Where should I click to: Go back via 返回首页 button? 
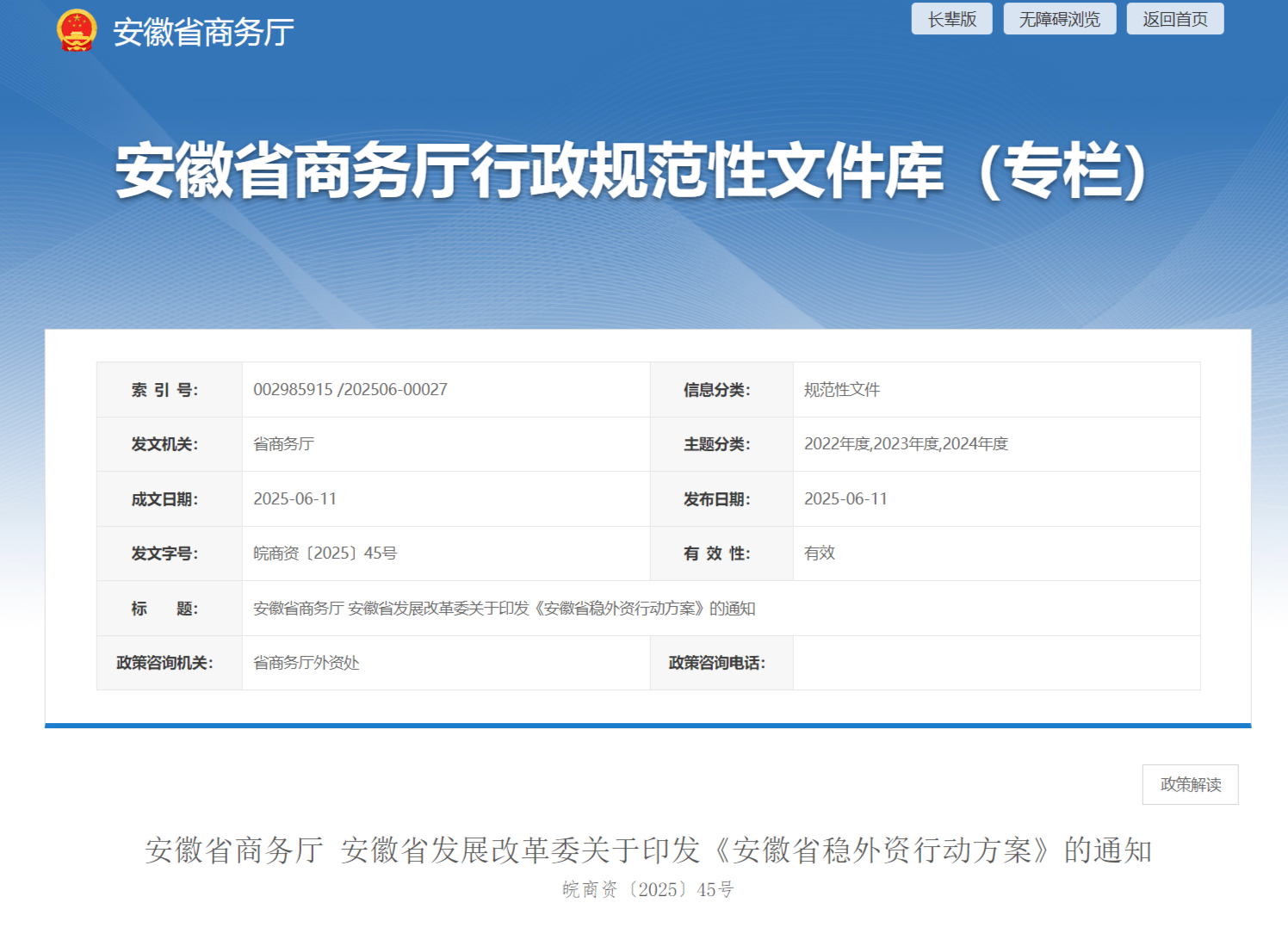1174,19
